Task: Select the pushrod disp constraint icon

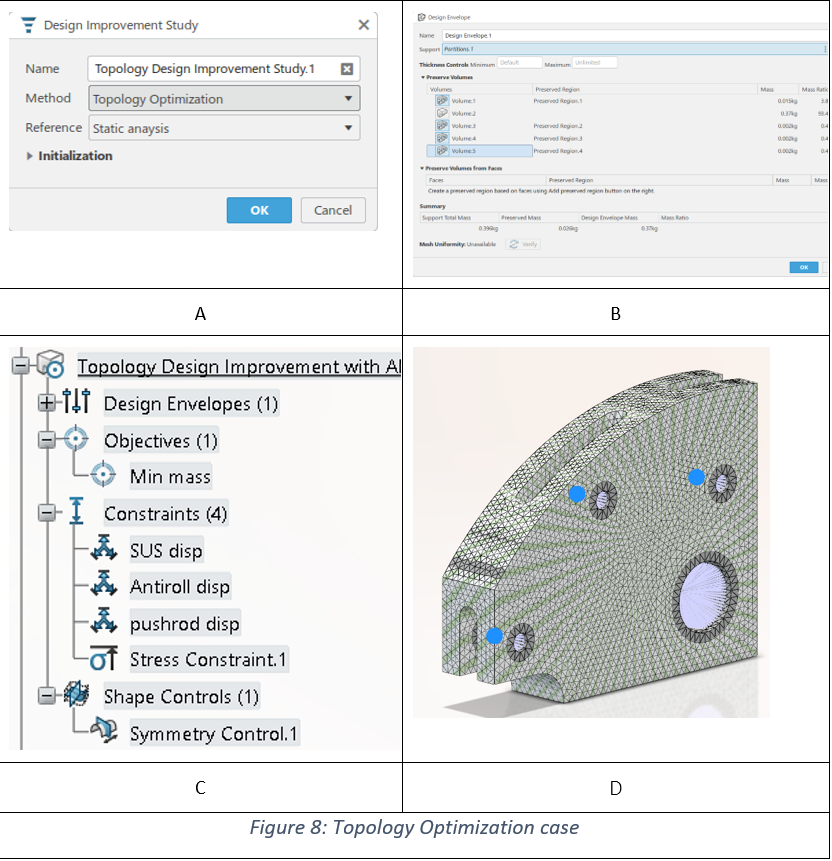Action: 104,622
